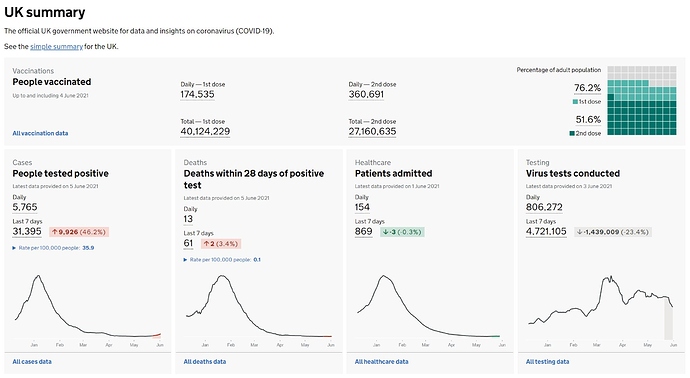Viewport: 690px width, 378px height.
Task: Click the 1st dose legend swatch
Action: (575, 102)
